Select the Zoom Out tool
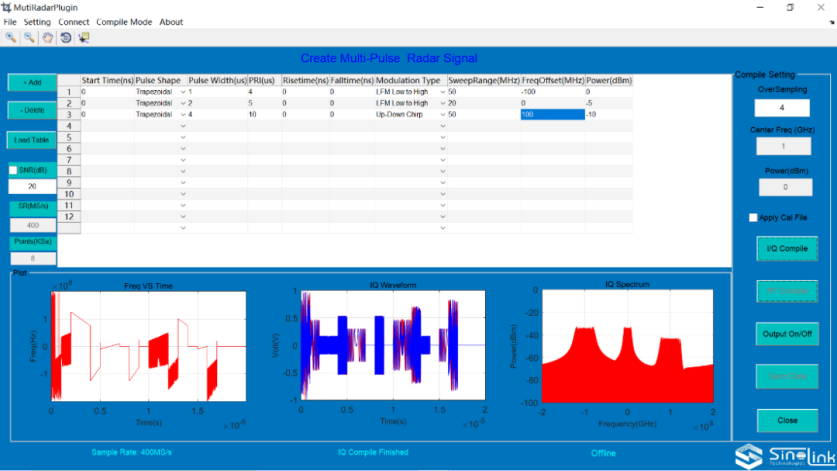The width and height of the screenshot is (837, 471). click(x=29, y=37)
